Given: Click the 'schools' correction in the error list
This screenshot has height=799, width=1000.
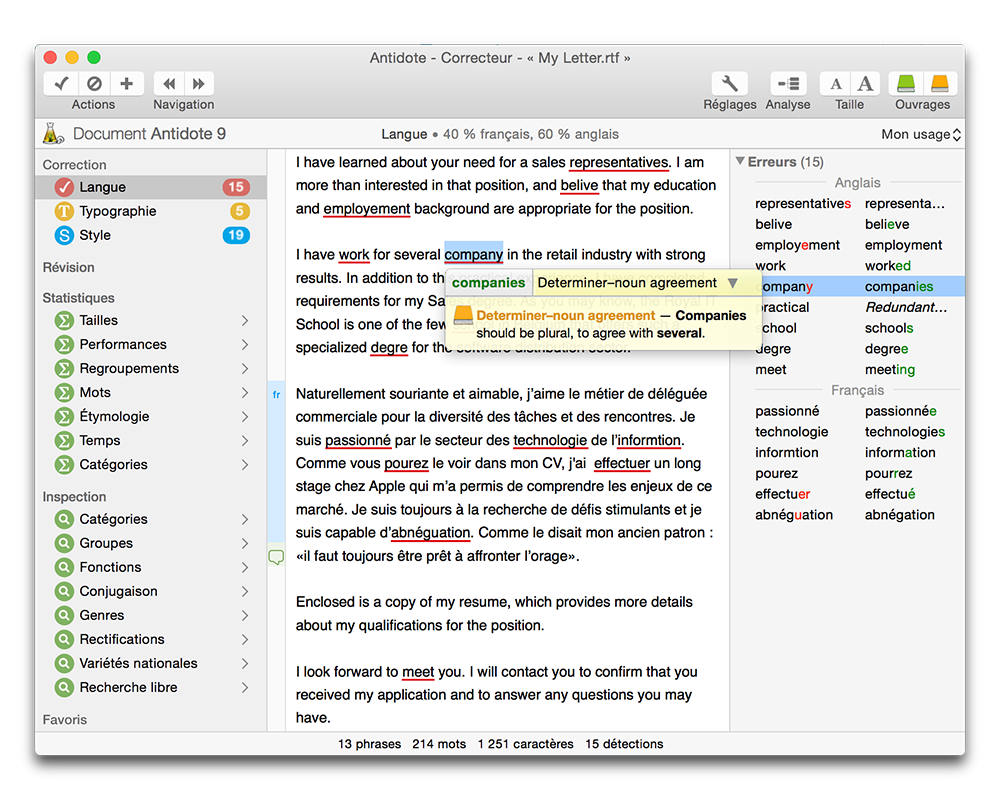Looking at the screenshot, I should point(889,328).
